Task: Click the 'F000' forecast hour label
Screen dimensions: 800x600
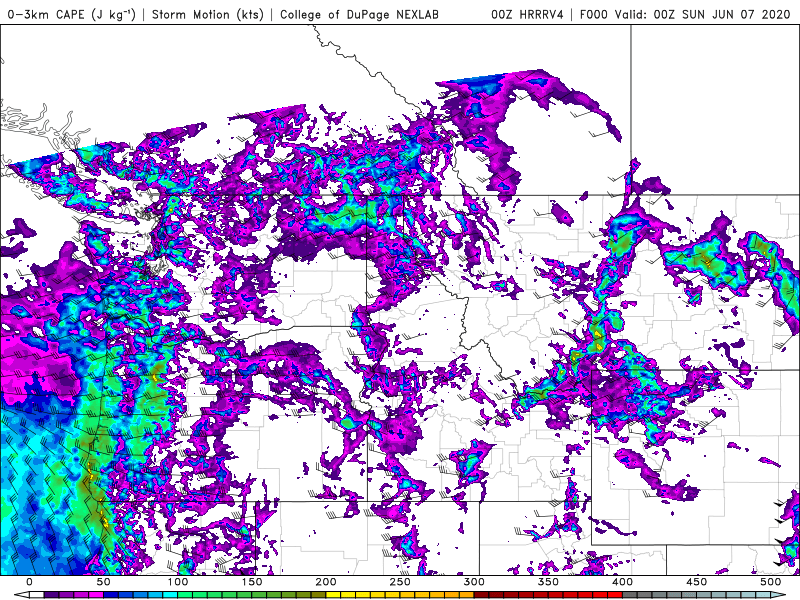Action: (593, 14)
